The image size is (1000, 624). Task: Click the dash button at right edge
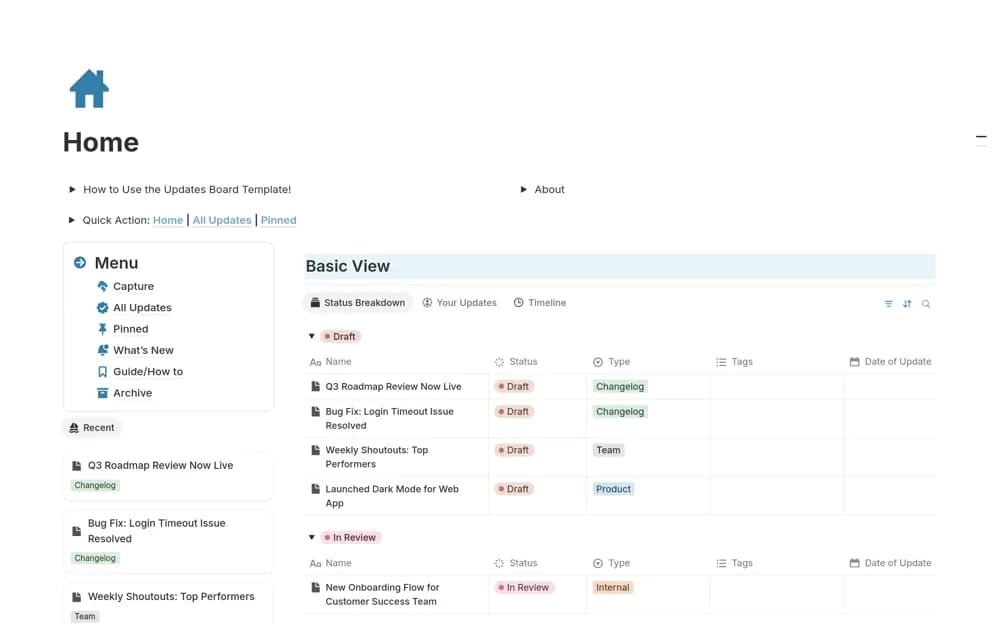pyautogui.click(x=981, y=137)
